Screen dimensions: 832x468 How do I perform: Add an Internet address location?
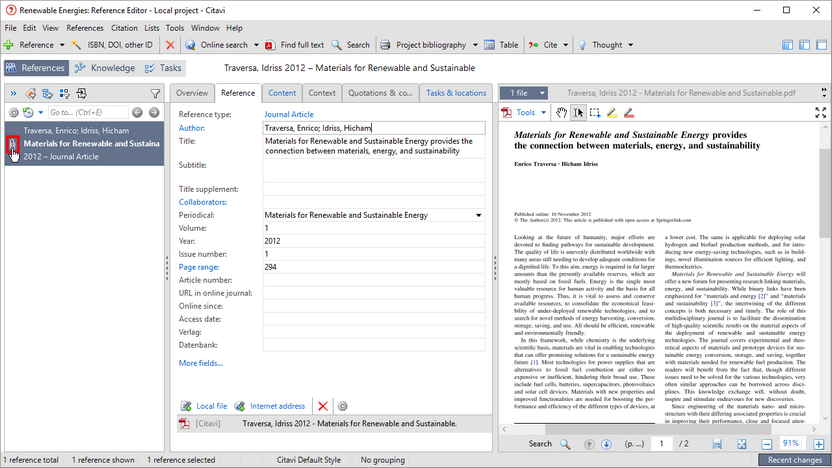(x=270, y=406)
